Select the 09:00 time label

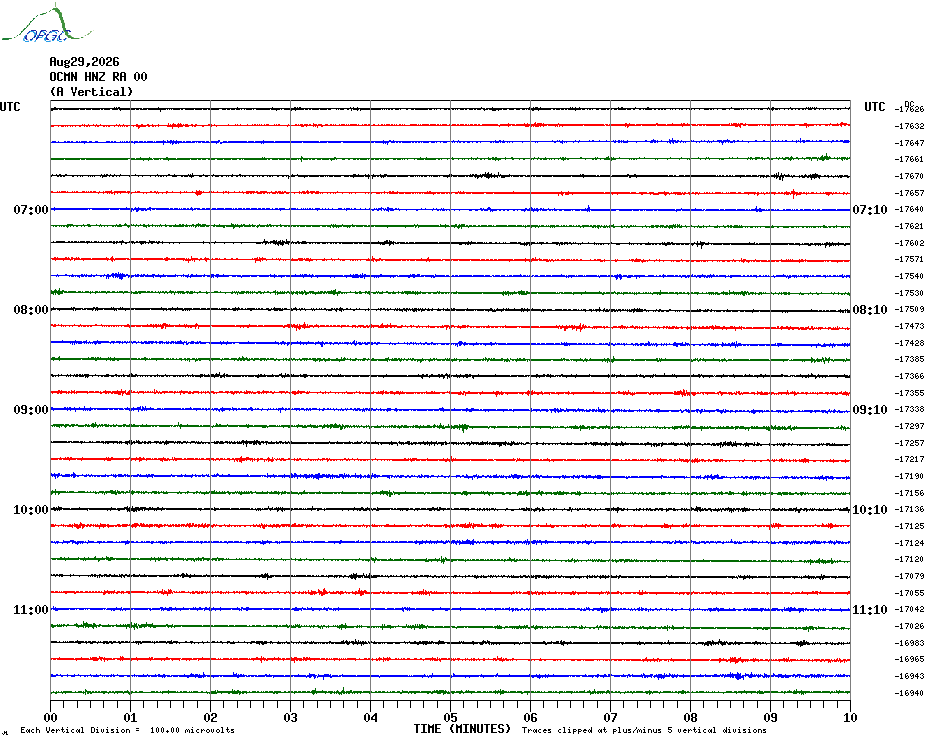[31, 410]
